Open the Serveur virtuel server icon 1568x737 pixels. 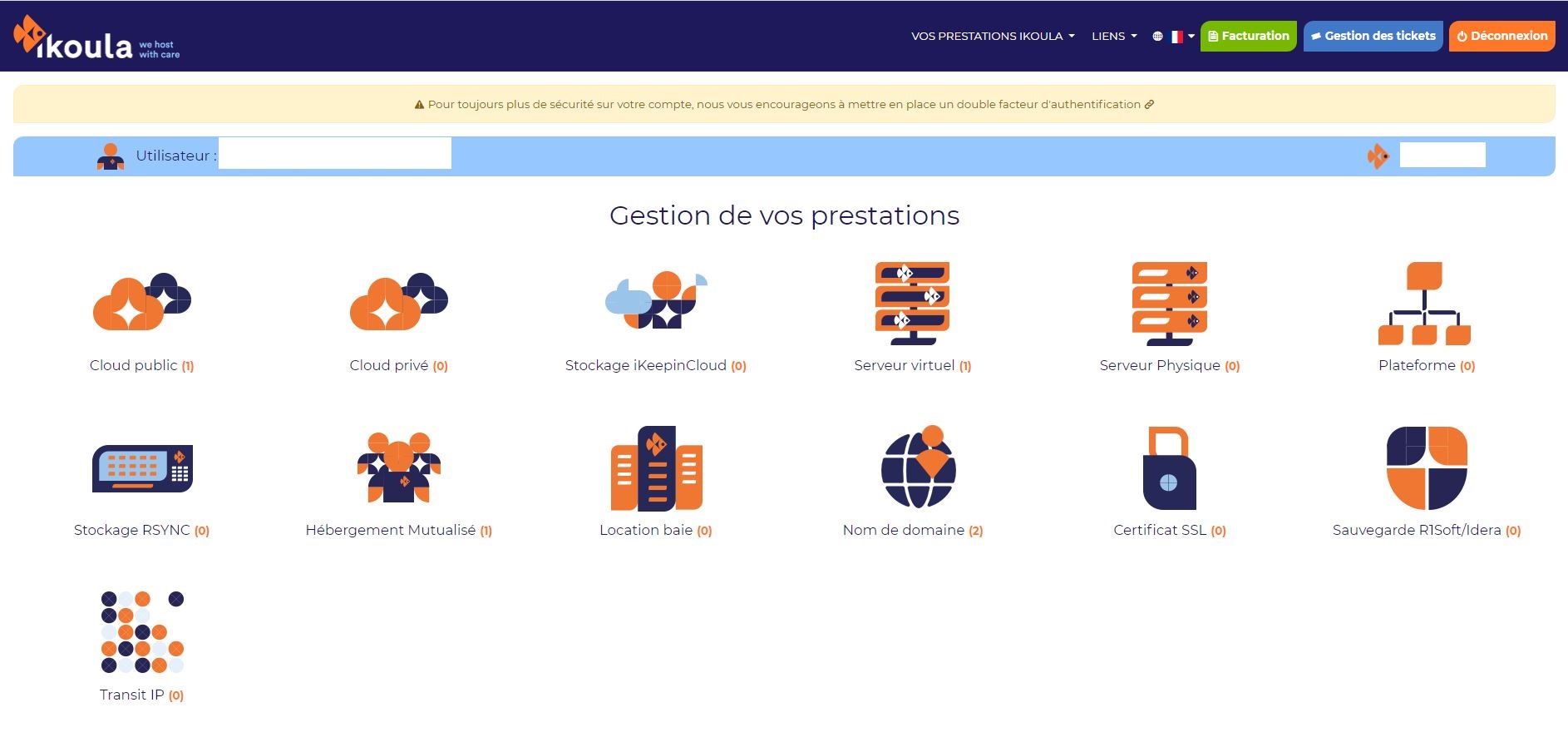(913, 304)
